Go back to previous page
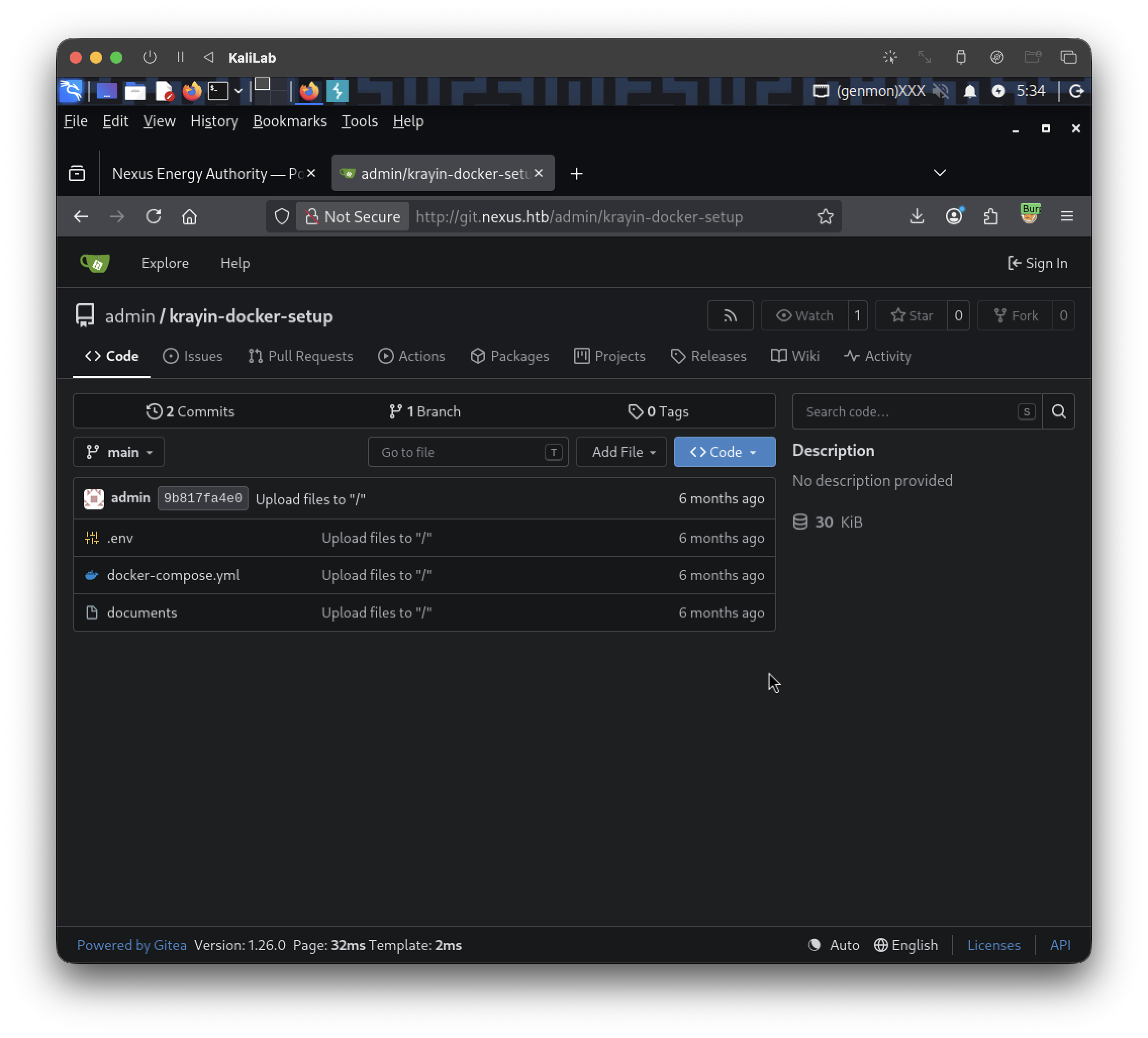This screenshot has height=1038, width=1148. coord(81,217)
